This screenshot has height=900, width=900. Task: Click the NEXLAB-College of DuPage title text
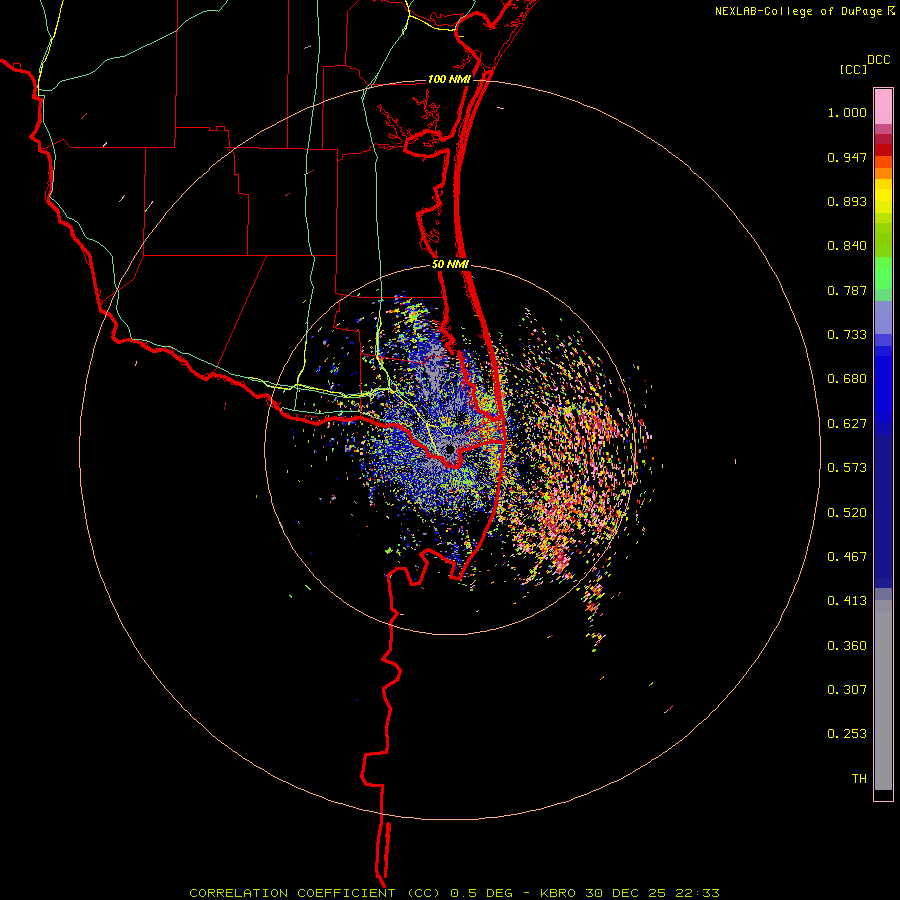pyautogui.click(x=799, y=11)
